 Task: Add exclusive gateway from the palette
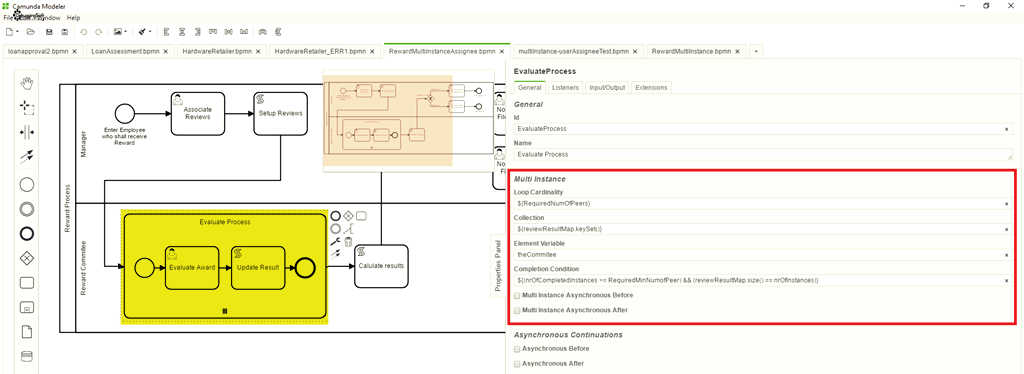(27, 258)
